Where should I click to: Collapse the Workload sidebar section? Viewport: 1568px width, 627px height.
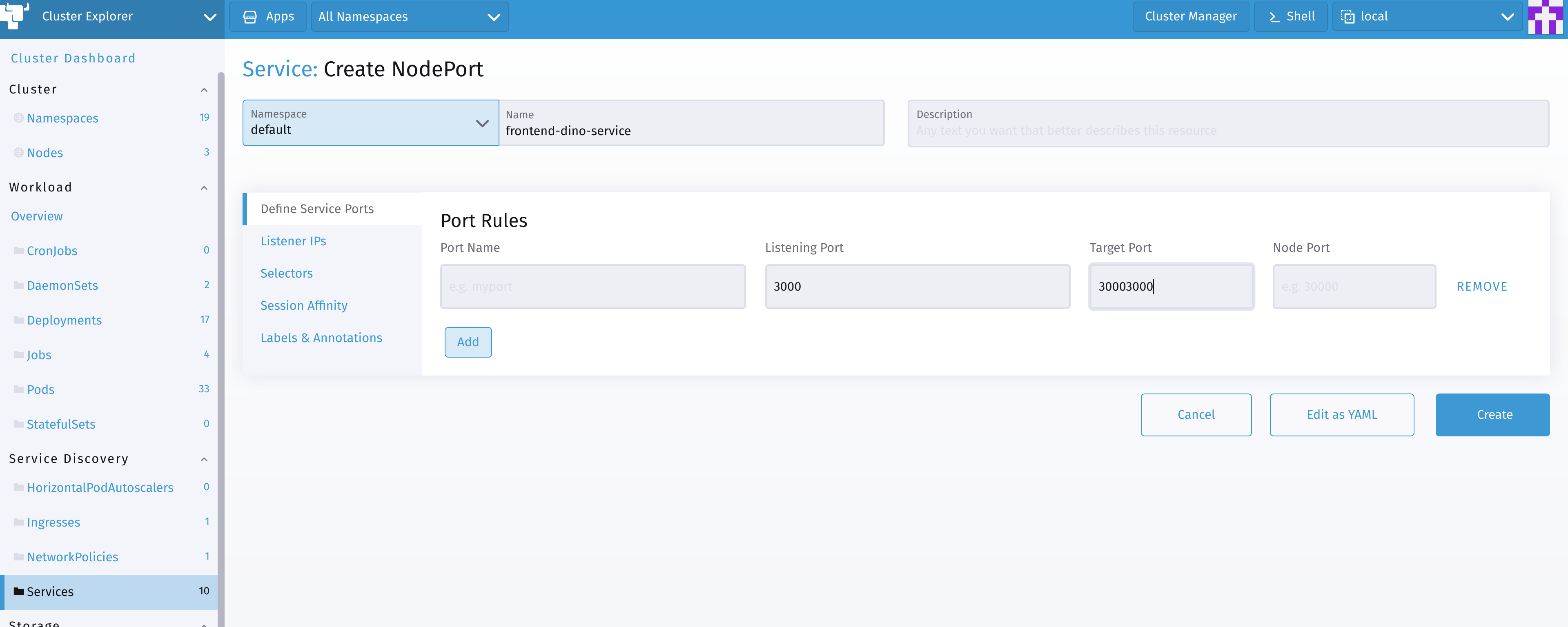pos(204,187)
